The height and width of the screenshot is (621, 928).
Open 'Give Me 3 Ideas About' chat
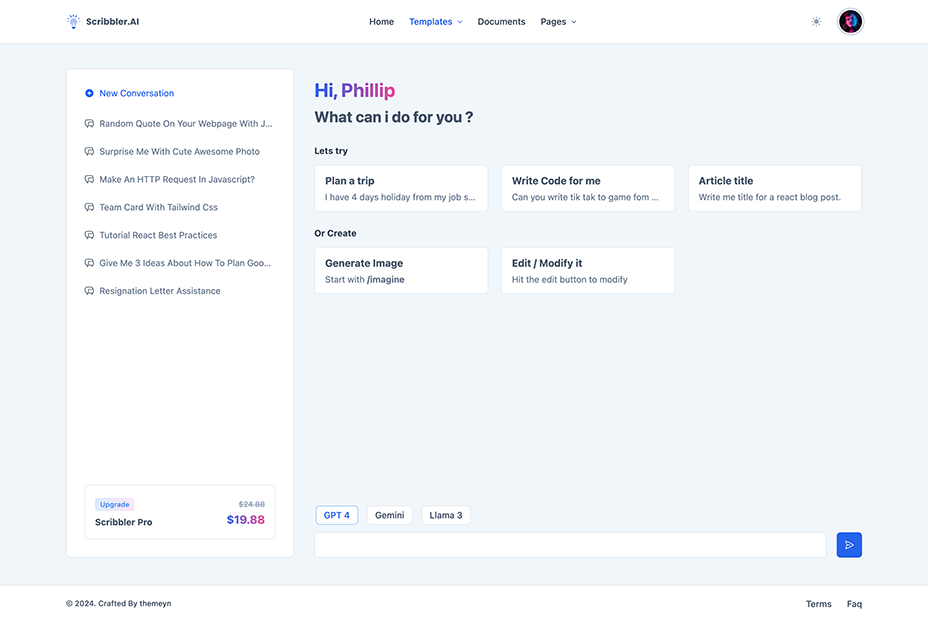[x=185, y=263]
